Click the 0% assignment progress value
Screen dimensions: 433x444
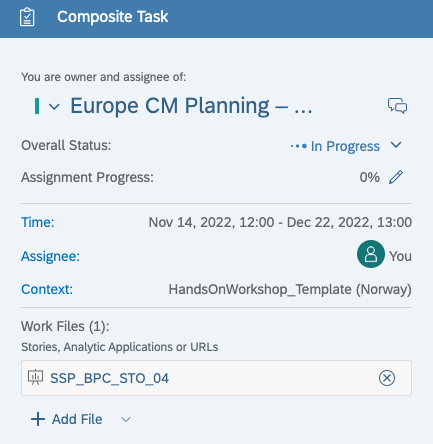coord(370,177)
